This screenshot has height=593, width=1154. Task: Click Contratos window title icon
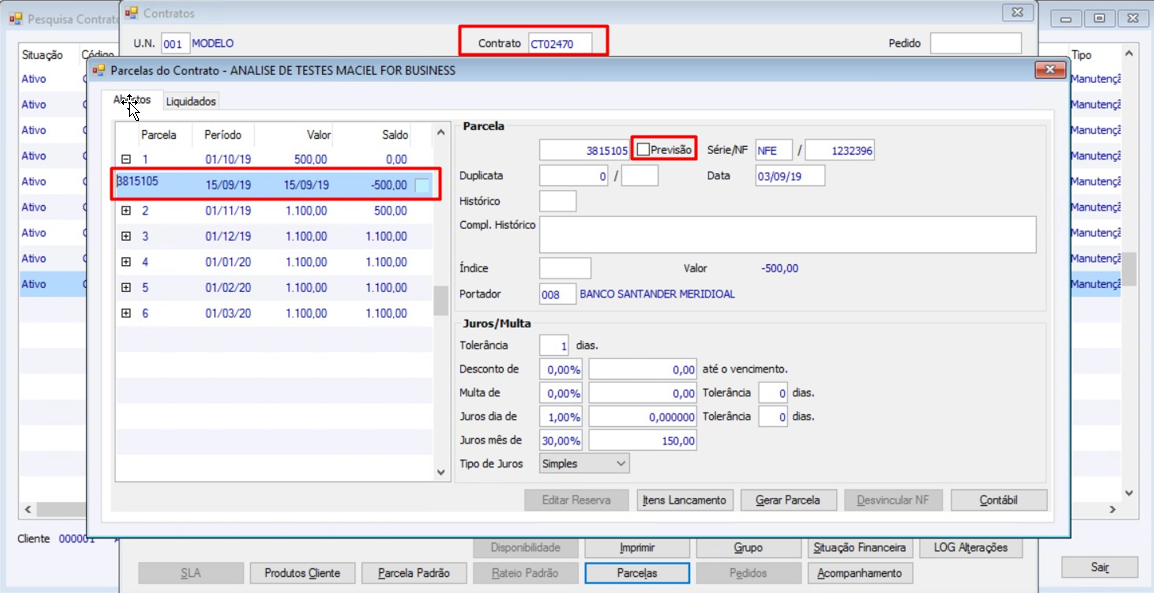click(131, 13)
